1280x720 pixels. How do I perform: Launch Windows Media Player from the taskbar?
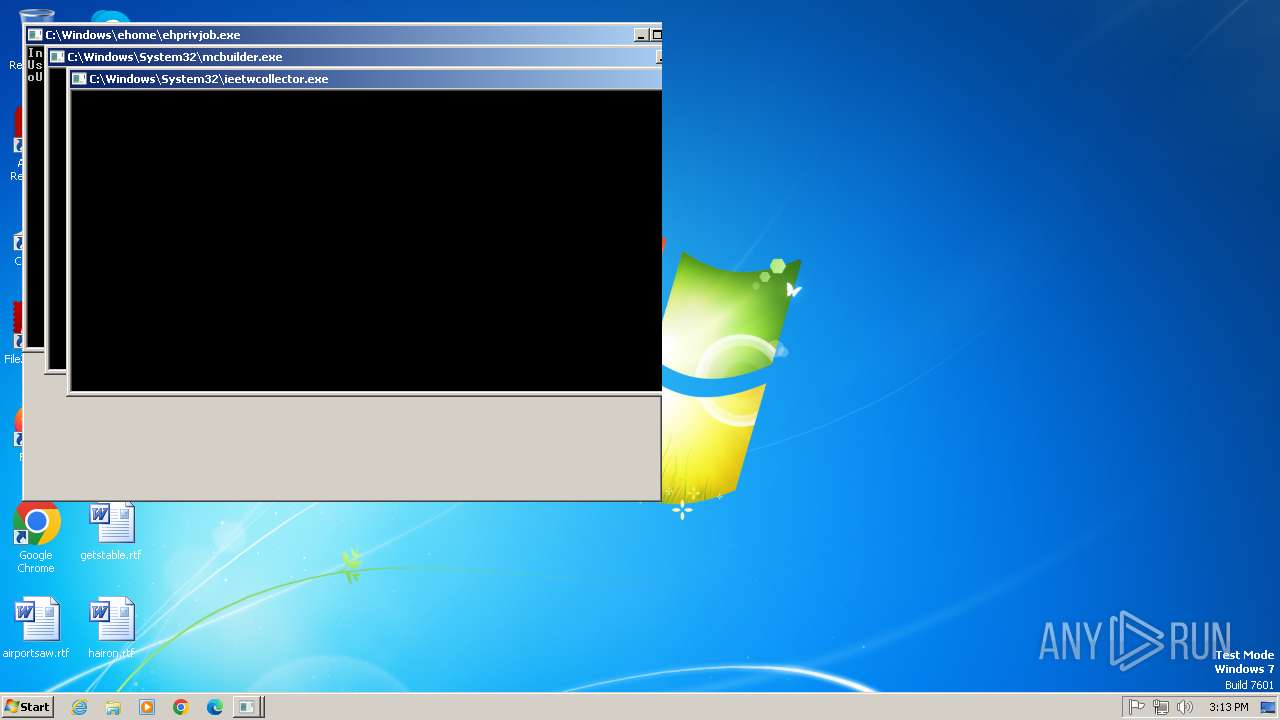pos(147,707)
